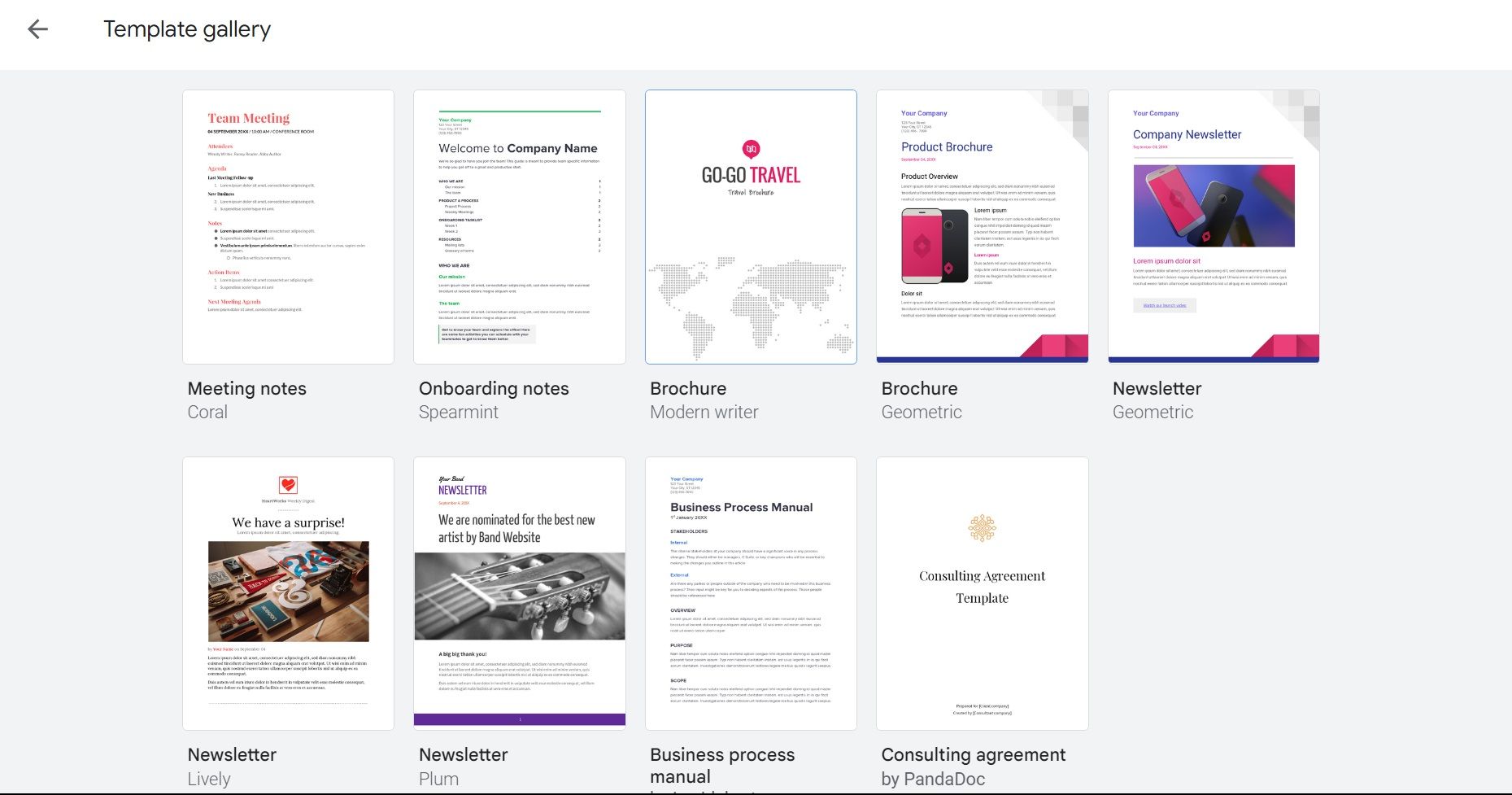Select the Product Brochure Geometric thumbnail
Viewport: 1512px width, 795px height.
coord(983,227)
